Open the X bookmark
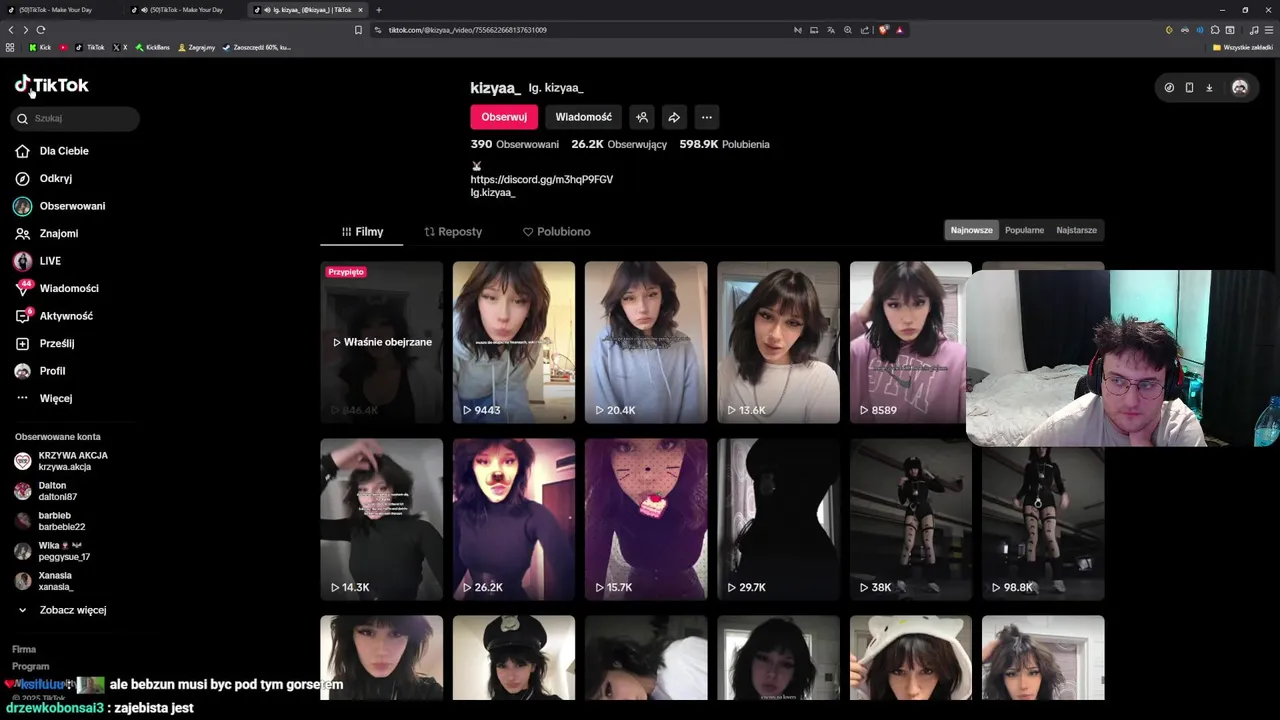This screenshot has height=720, width=1280. (120, 47)
